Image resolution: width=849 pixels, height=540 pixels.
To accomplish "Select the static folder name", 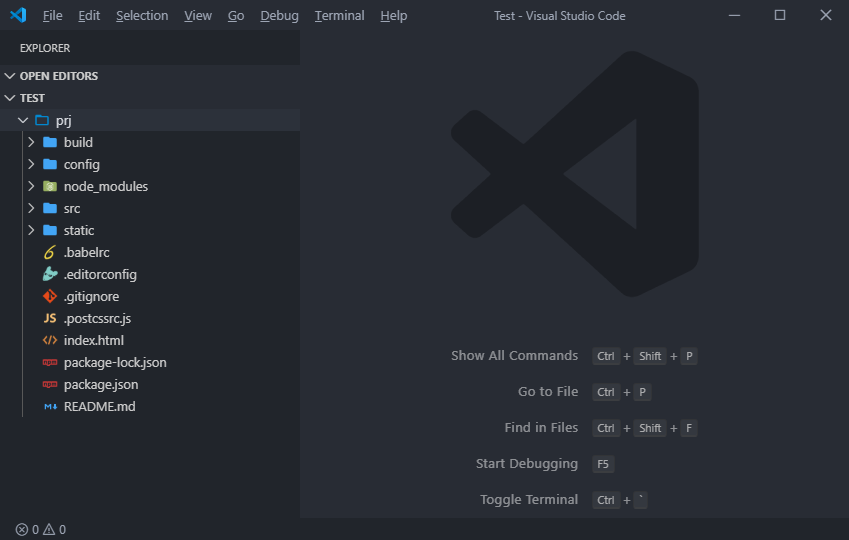I will click(x=79, y=230).
